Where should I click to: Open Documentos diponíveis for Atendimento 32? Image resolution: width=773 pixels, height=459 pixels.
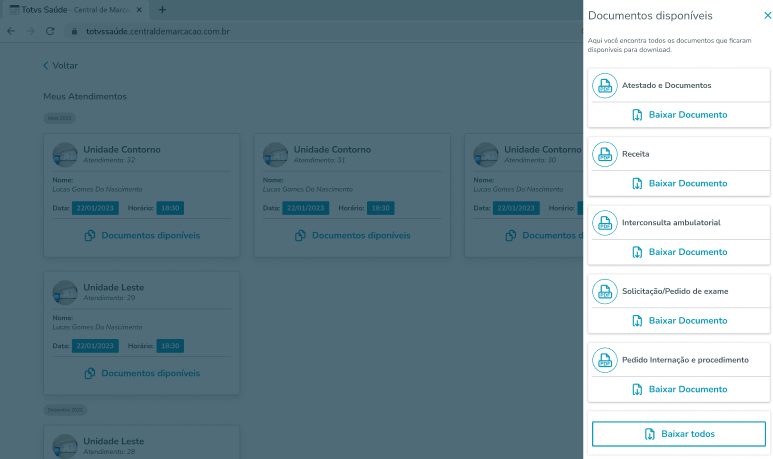(x=142, y=236)
